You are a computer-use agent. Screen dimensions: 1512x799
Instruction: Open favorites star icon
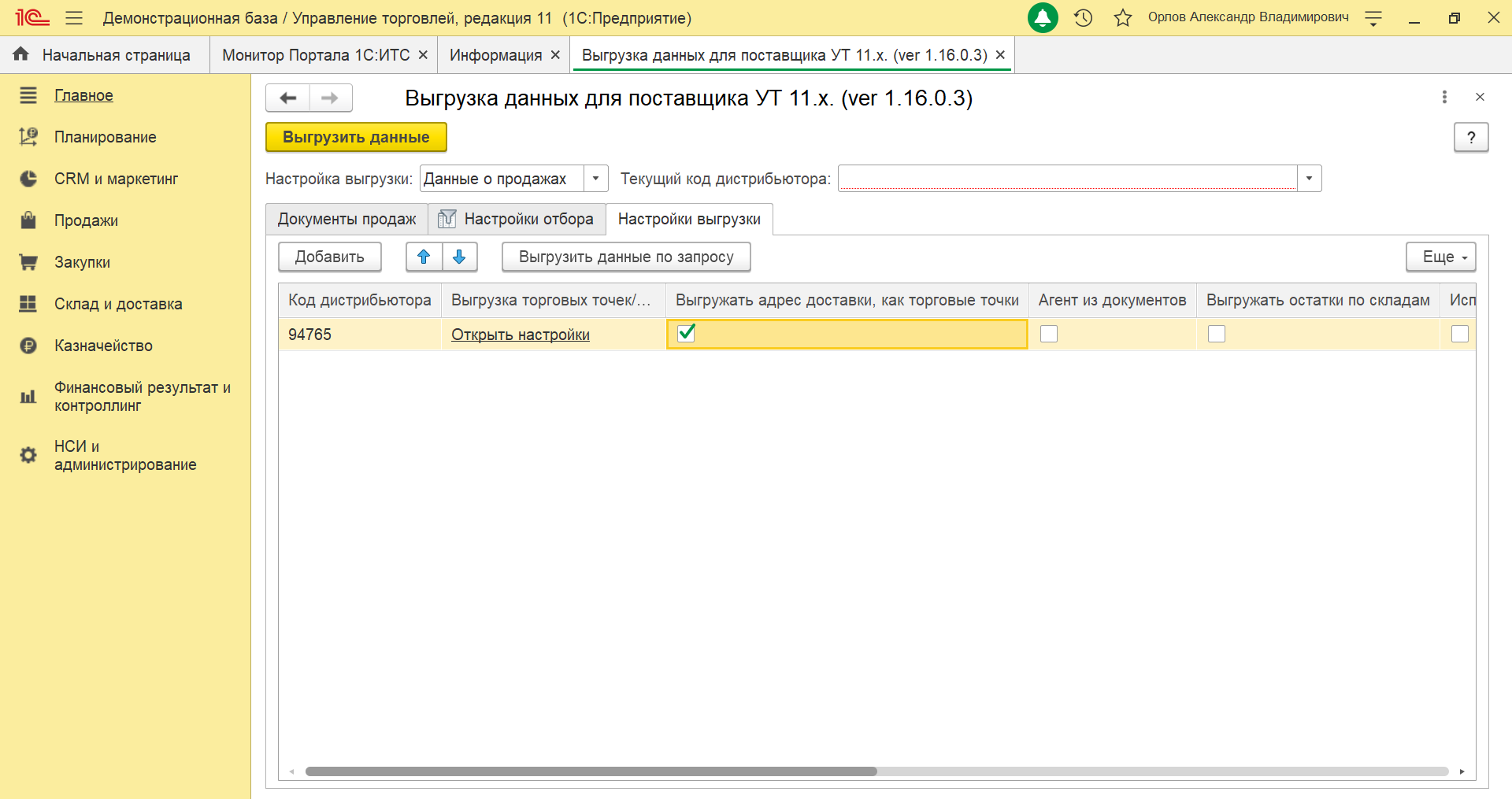(1123, 17)
